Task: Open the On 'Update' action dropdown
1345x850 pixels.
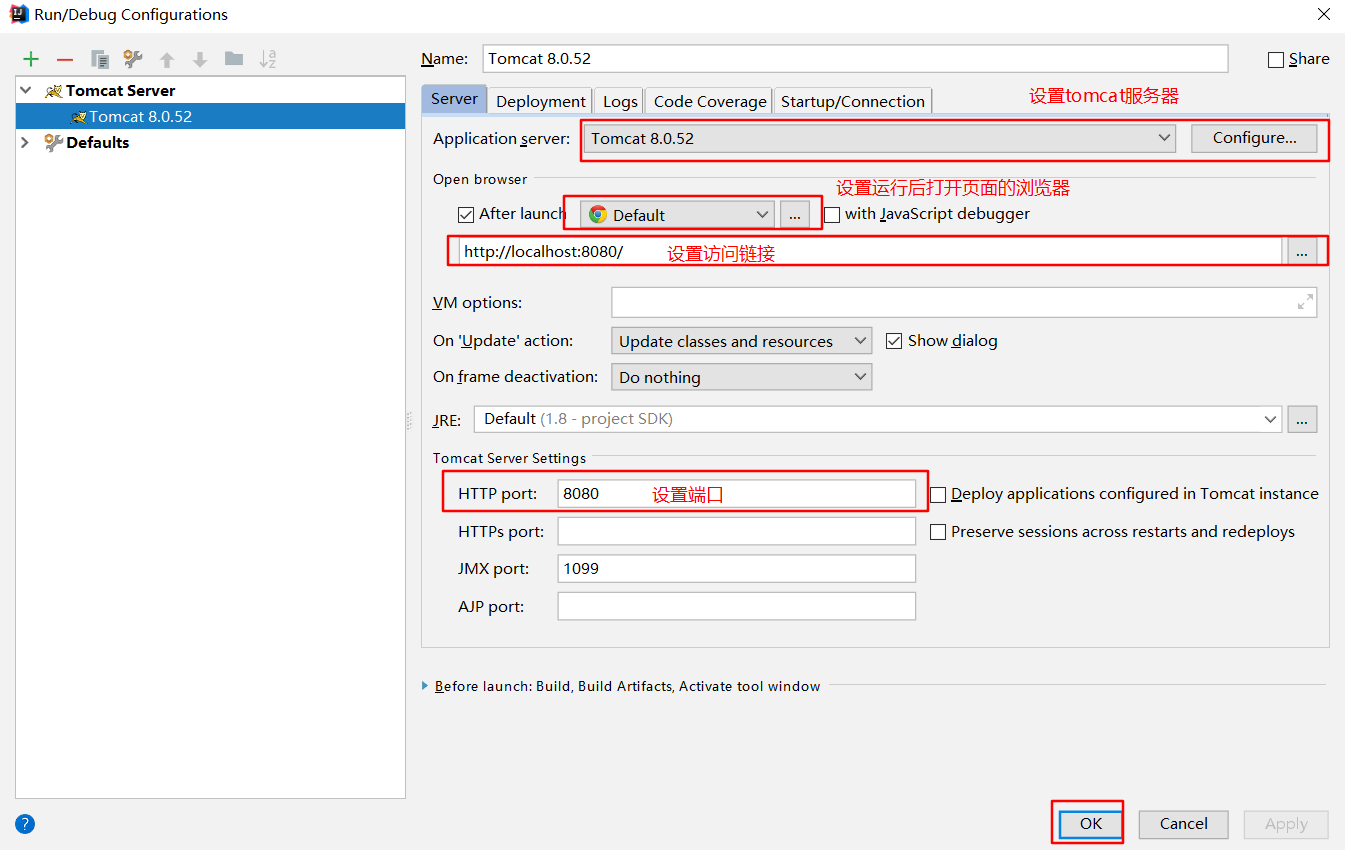Action: (741, 341)
